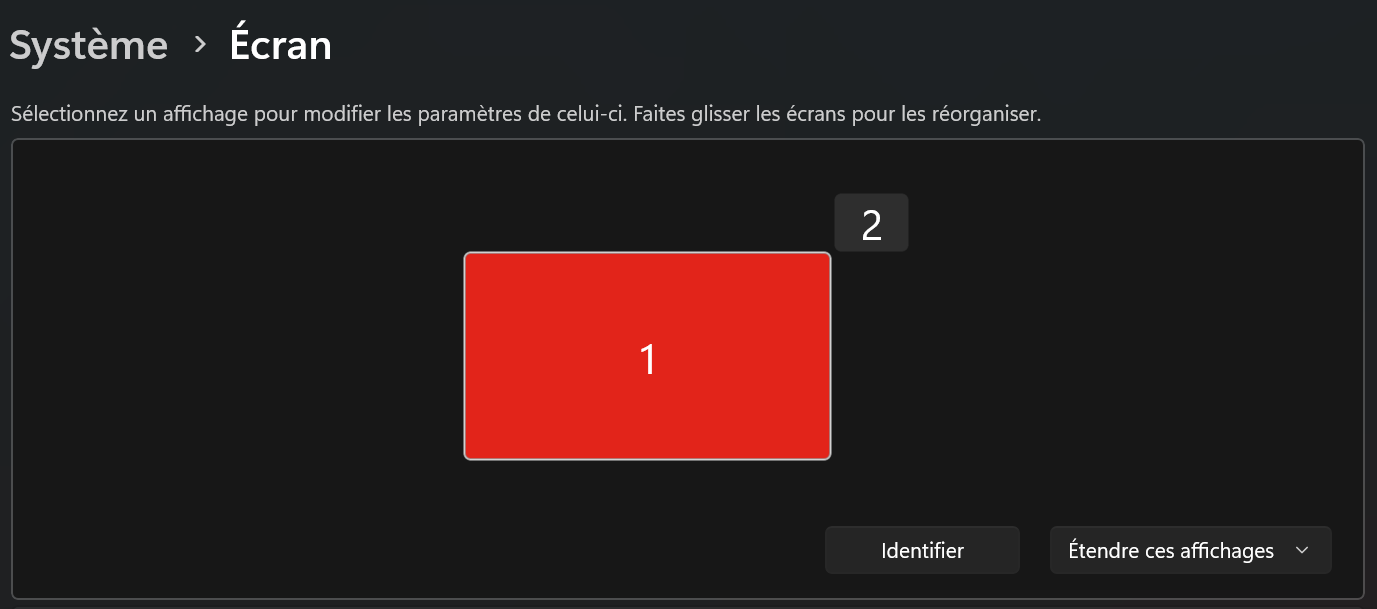Choose the small gray secondary monitor tile

tap(871, 223)
